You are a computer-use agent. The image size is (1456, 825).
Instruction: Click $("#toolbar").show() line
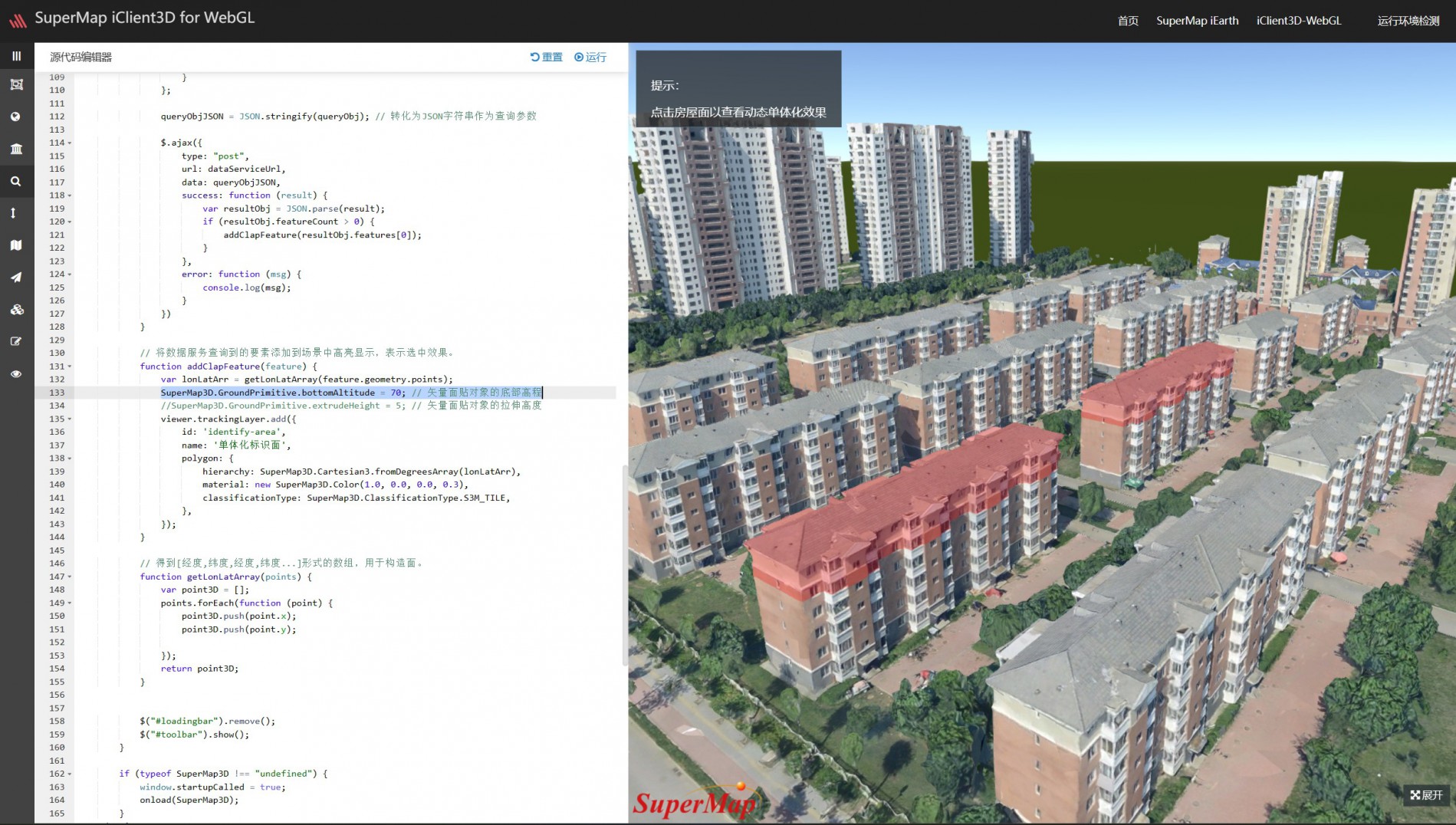194,735
